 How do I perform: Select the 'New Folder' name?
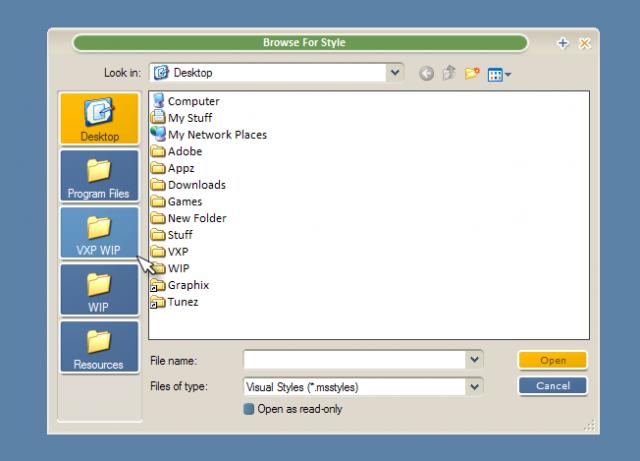[x=197, y=218]
